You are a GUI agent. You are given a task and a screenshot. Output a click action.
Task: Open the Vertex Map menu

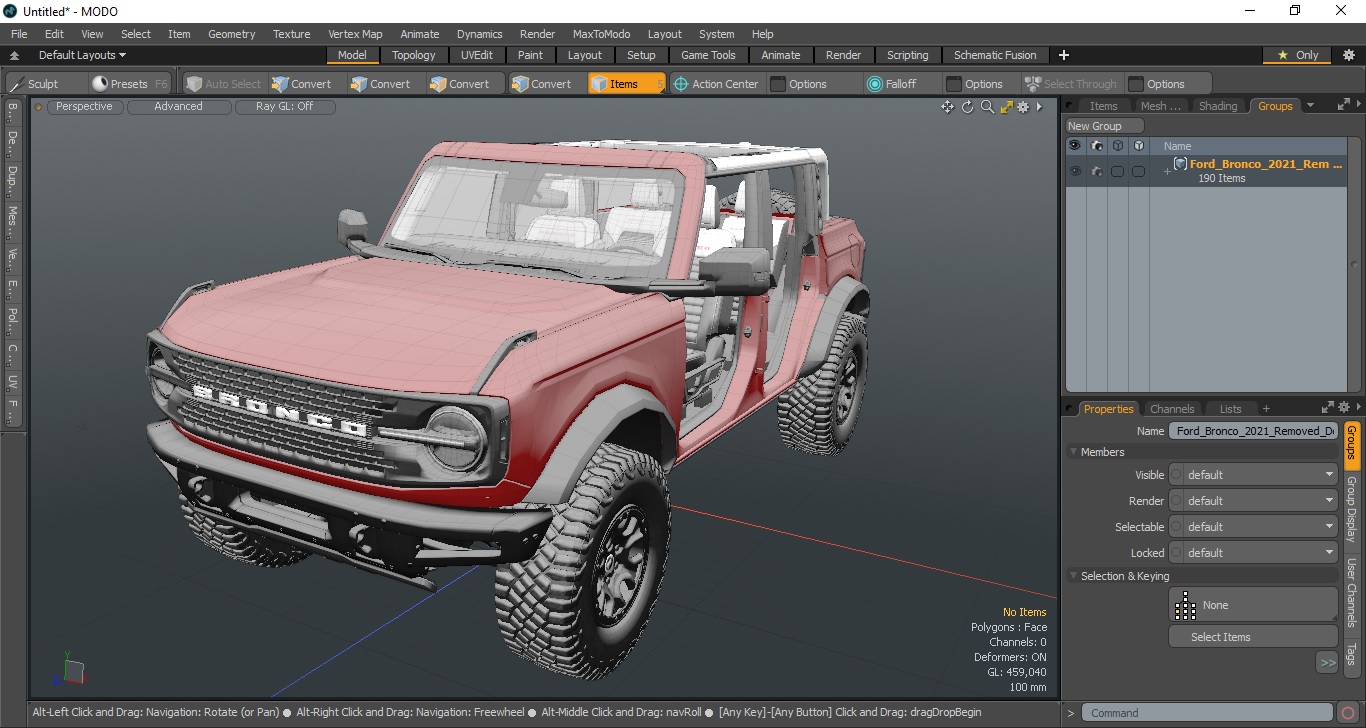[x=355, y=34]
